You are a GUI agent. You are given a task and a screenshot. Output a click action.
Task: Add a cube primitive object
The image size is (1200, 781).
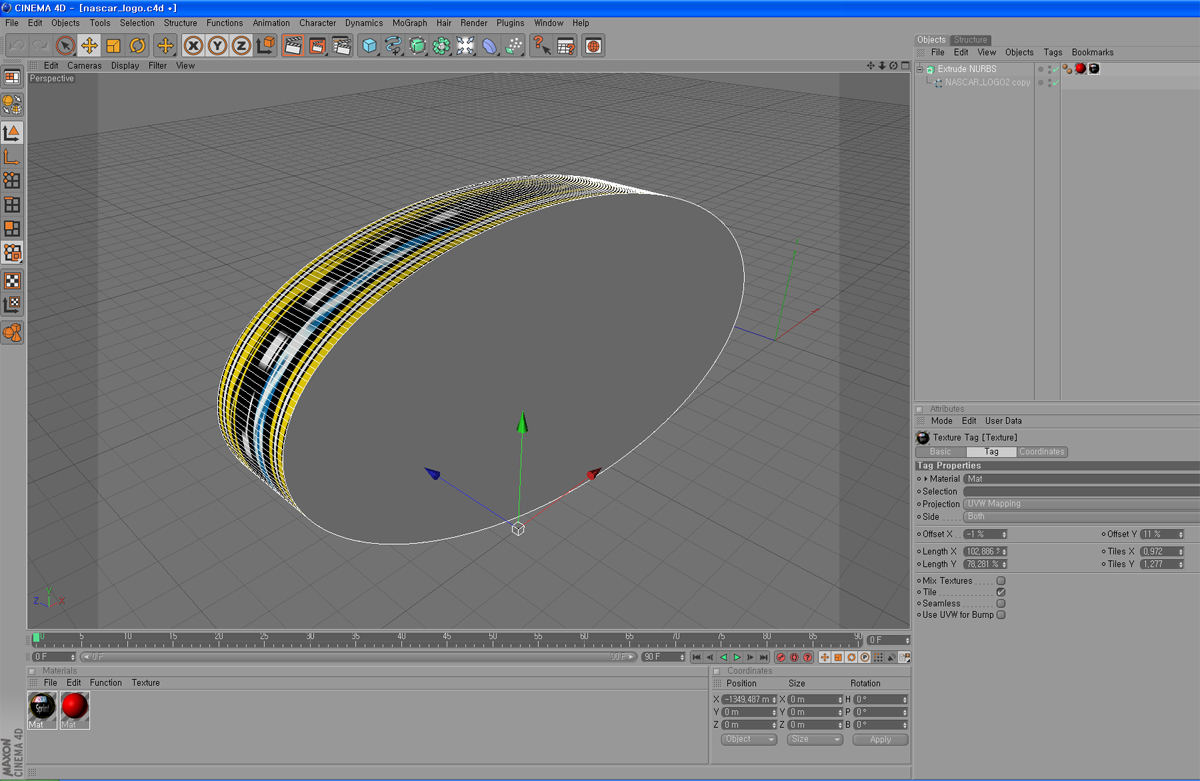[370, 45]
